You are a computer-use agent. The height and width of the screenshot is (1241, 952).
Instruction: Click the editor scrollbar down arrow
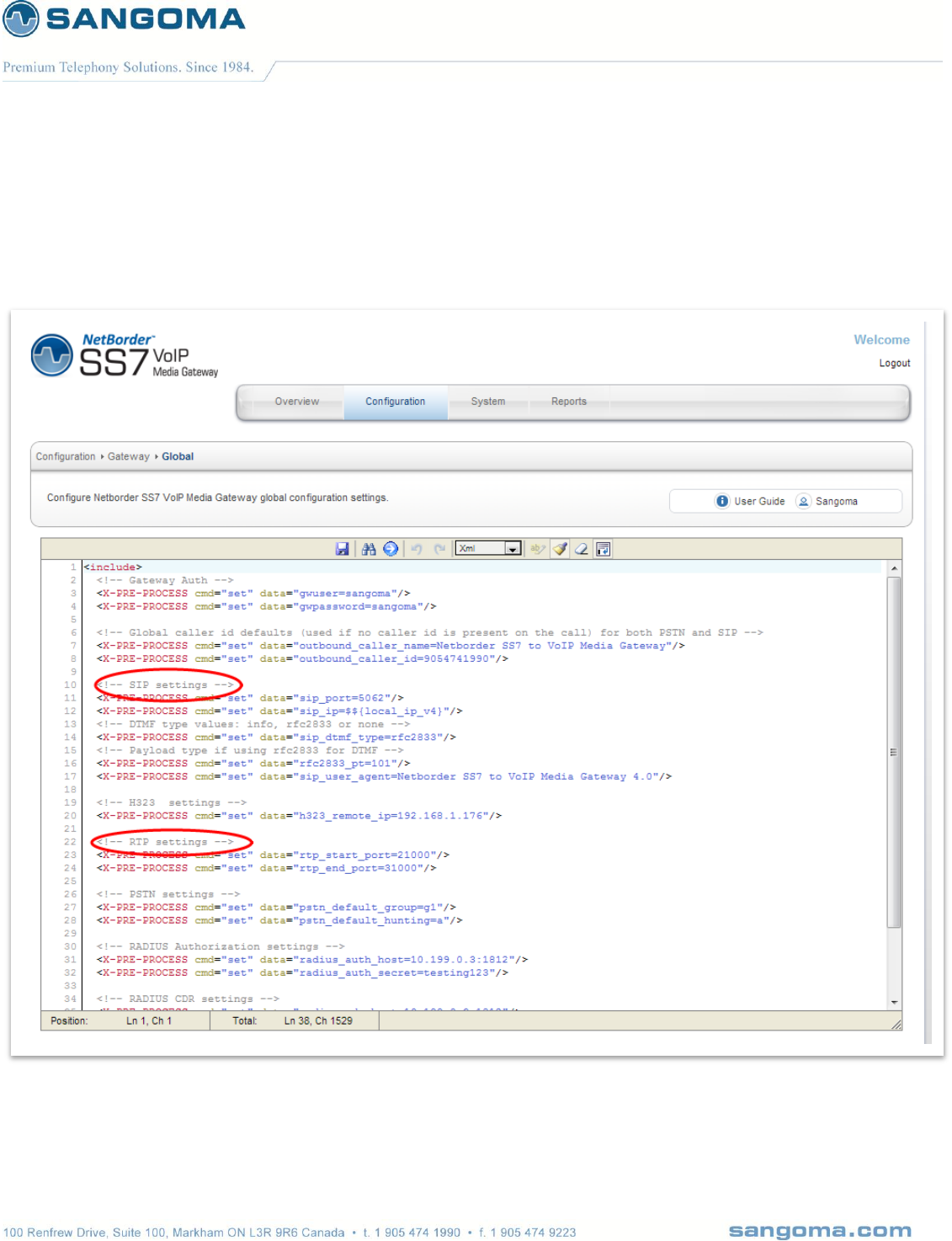tap(894, 1002)
